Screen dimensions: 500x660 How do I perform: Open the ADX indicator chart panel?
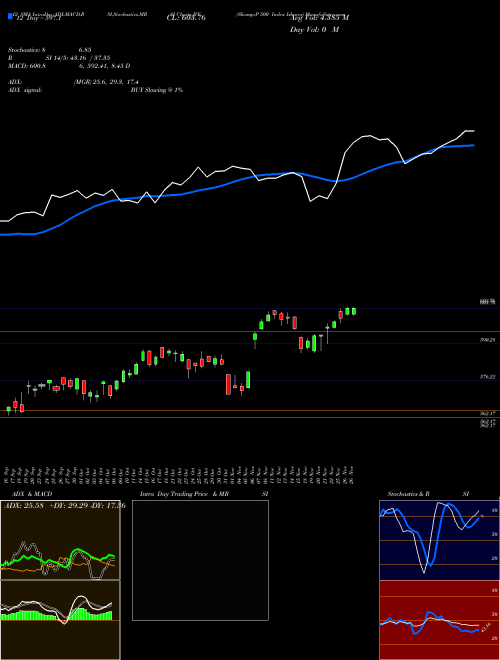(60, 540)
